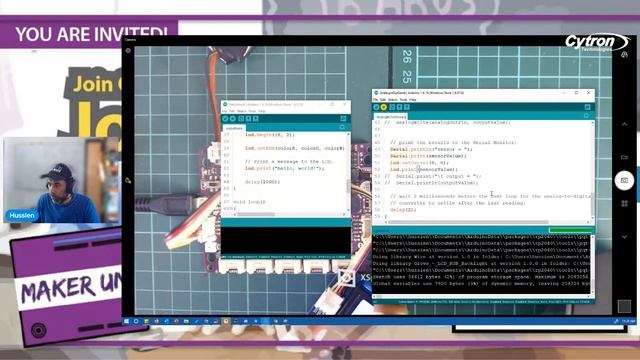Open File menu in HelloWorld window
Image resolution: width=640 pixels, height=360 pixels.
[x=224, y=111]
